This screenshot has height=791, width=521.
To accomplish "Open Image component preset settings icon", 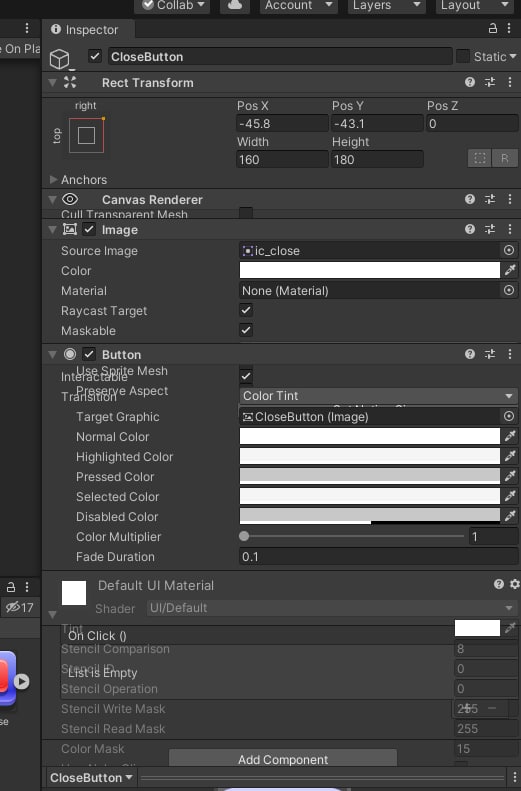I will coord(490,229).
